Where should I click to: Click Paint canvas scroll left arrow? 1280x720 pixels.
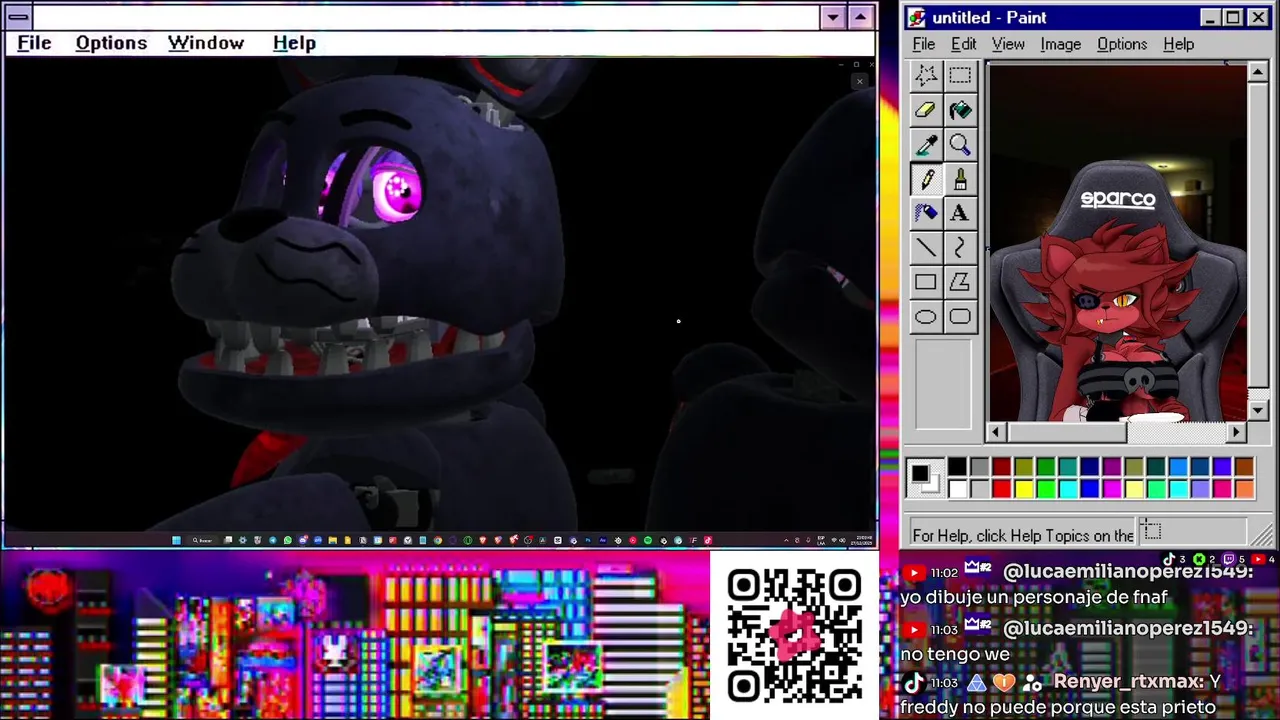[x=995, y=432]
